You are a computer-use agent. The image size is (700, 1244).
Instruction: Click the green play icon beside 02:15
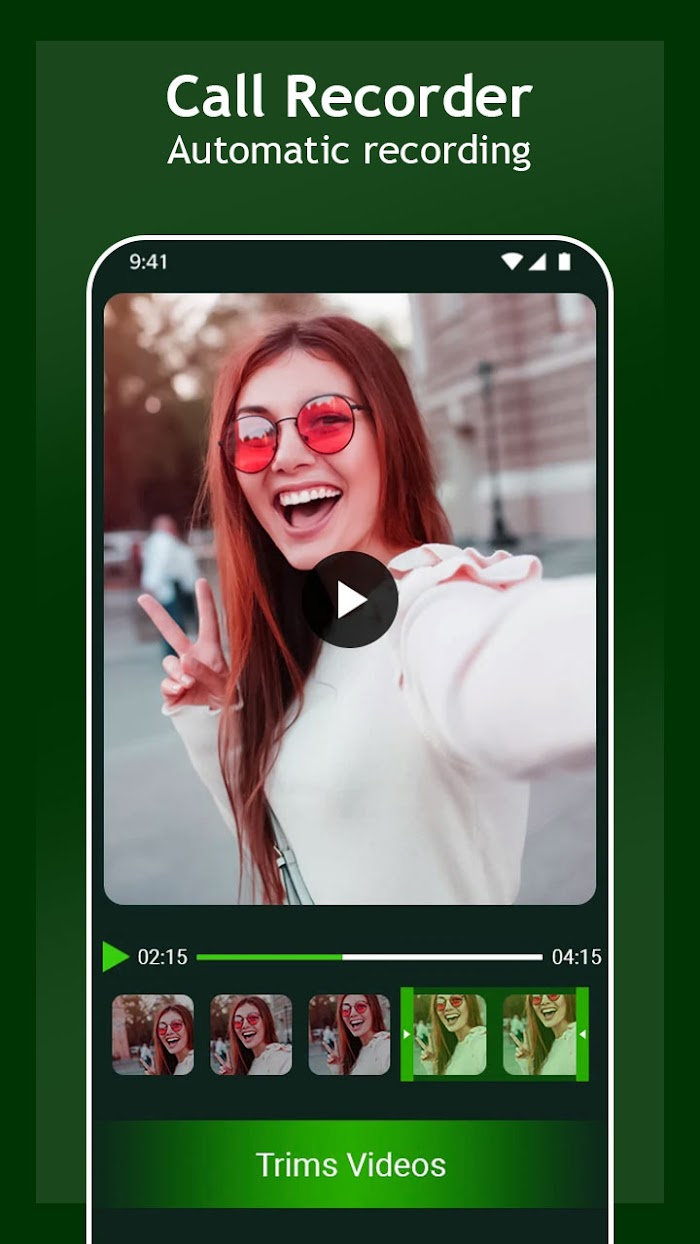[x=115, y=957]
